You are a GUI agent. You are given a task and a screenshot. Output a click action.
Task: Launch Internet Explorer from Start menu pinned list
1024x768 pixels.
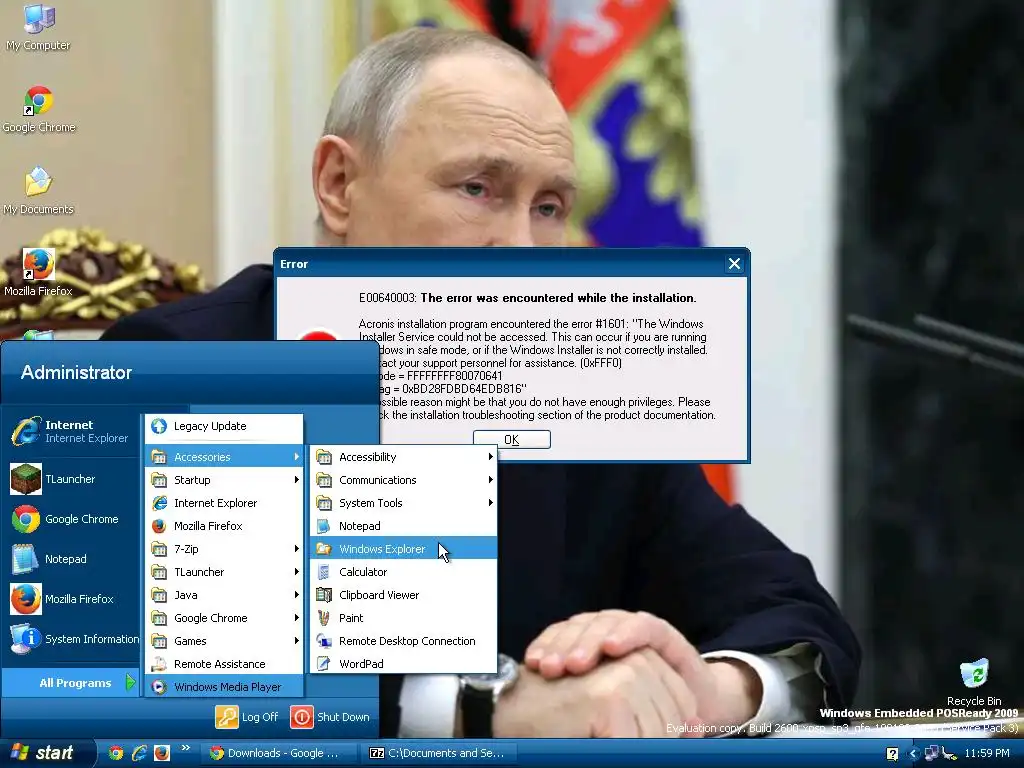(70, 432)
